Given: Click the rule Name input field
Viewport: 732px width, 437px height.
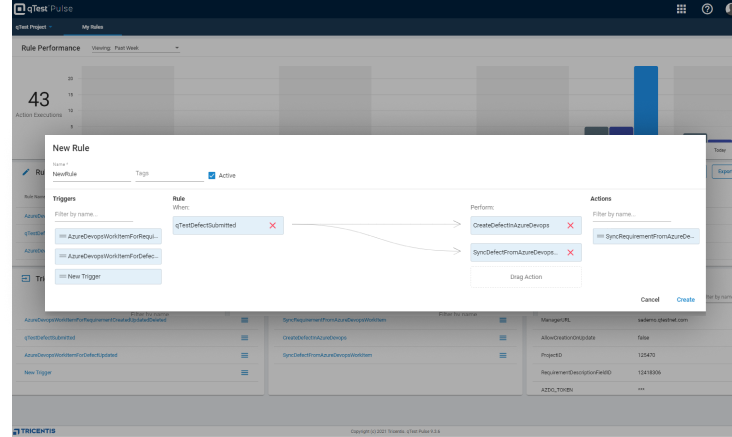Looking at the screenshot, I should (90, 174).
